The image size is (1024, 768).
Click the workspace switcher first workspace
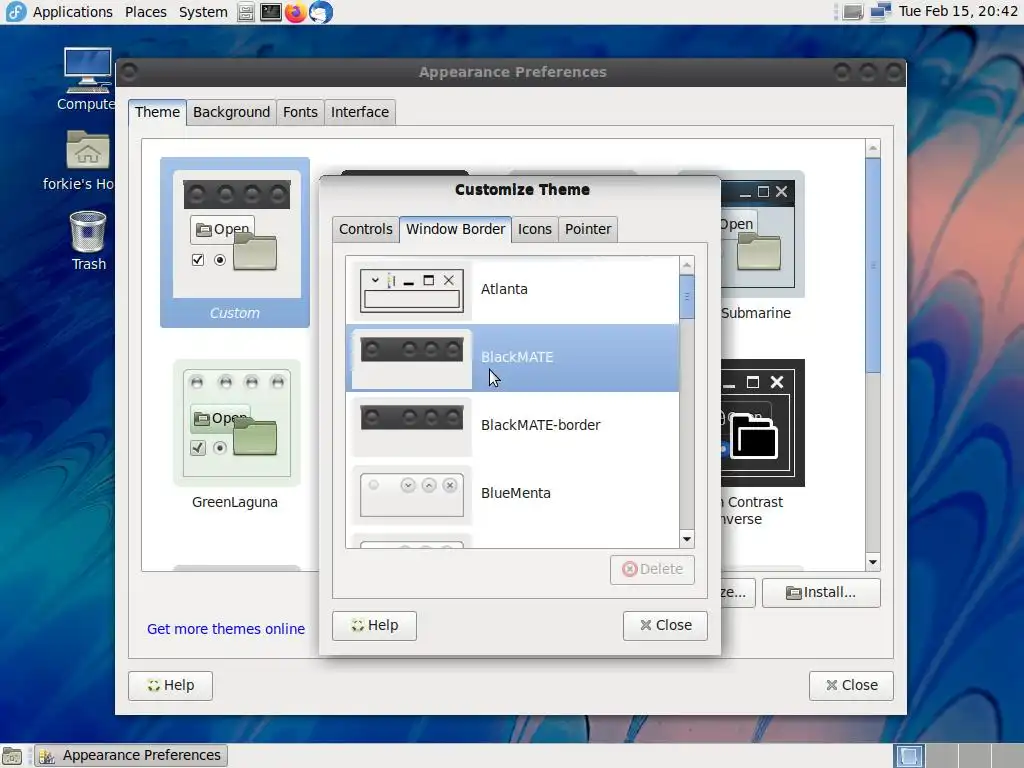(x=908, y=756)
